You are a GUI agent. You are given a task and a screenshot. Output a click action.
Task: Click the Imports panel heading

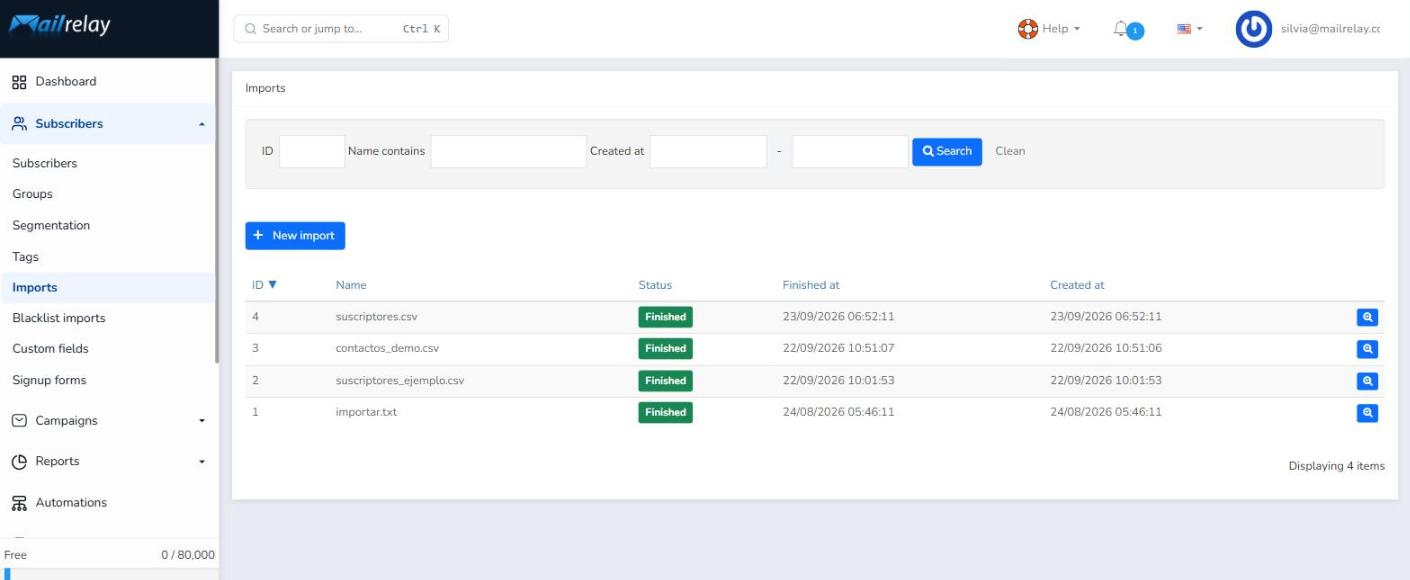point(265,88)
